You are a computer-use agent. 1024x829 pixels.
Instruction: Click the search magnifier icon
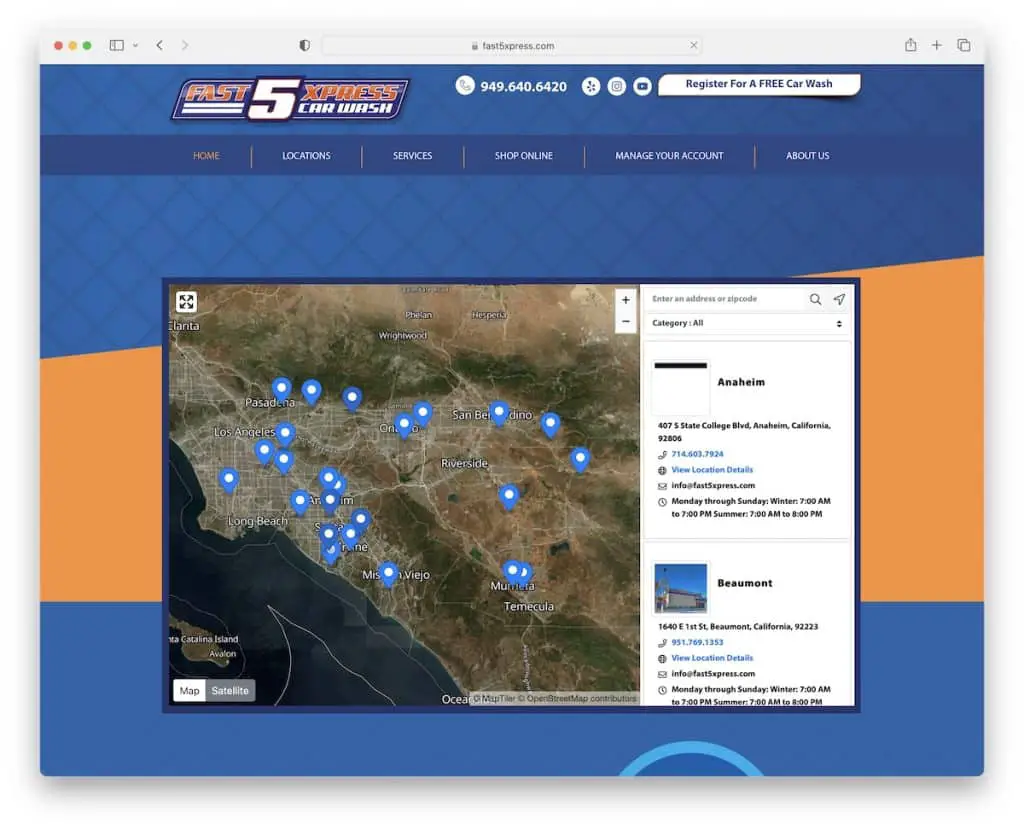(815, 299)
